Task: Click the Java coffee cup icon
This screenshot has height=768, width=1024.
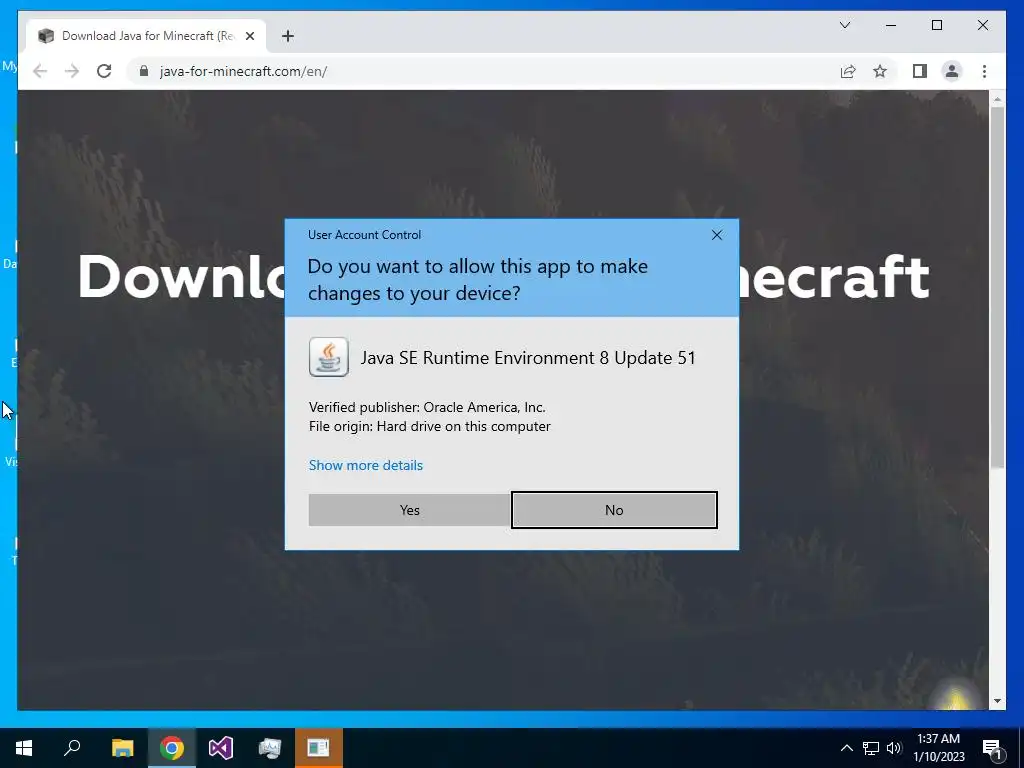Action: click(328, 357)
